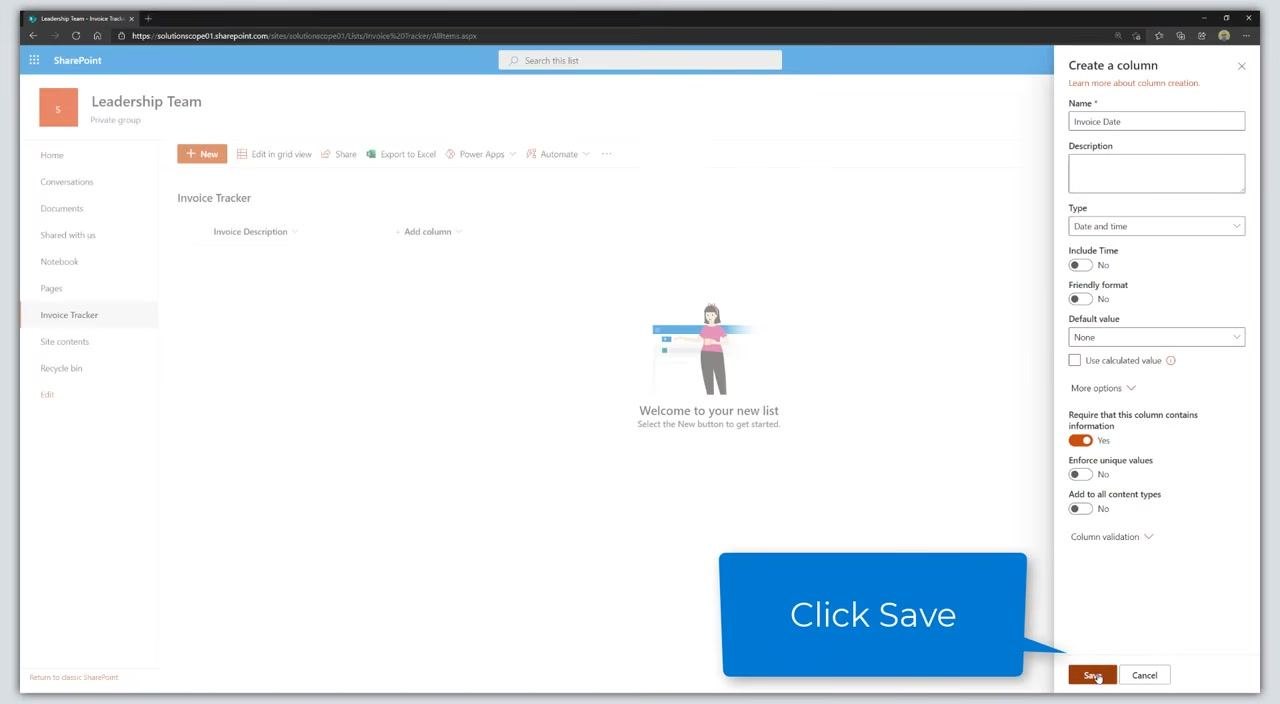This screenshot has width=1280, height=704.
Task: Click the Leadership Team site logo tile
Action: pos(58,108)
